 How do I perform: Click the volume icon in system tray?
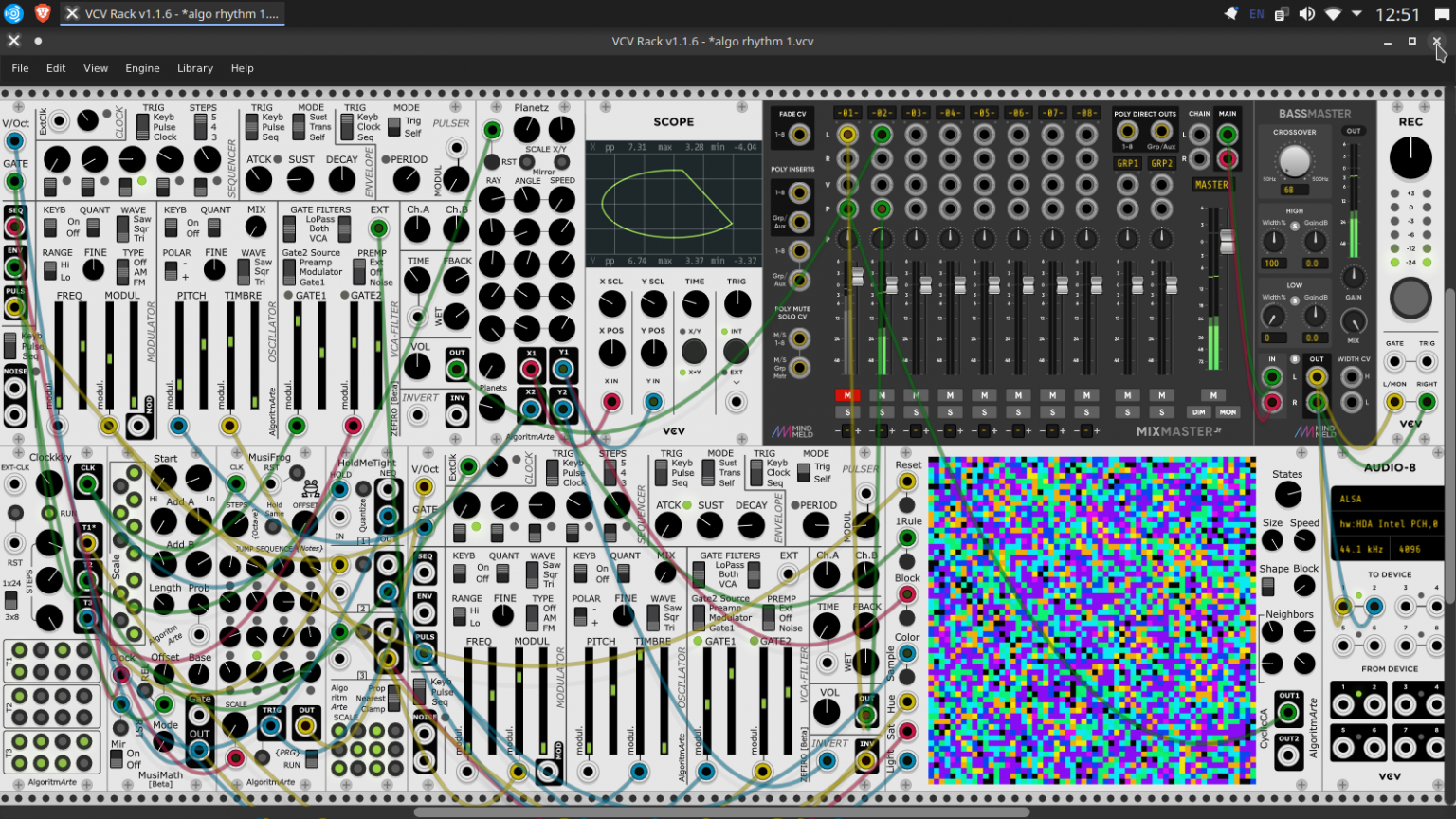pos(1307,14)
